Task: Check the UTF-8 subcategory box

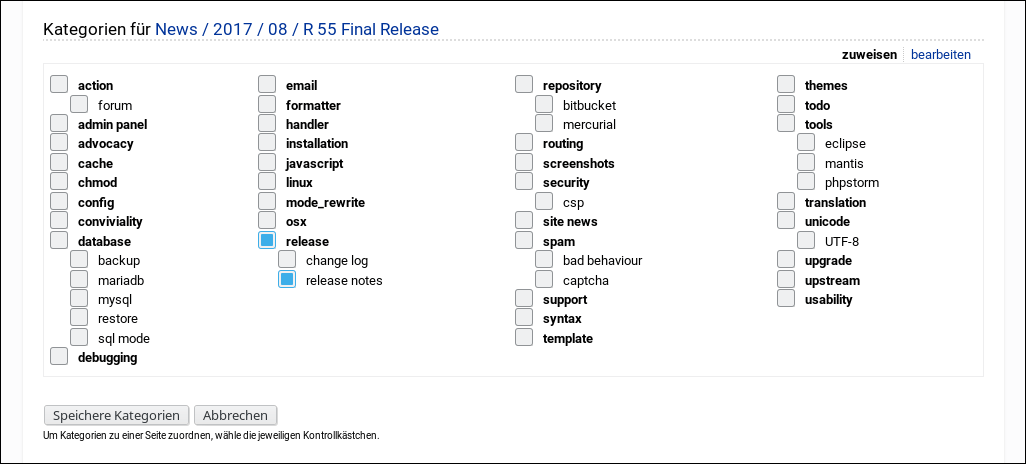Action: tap(806, 241)
